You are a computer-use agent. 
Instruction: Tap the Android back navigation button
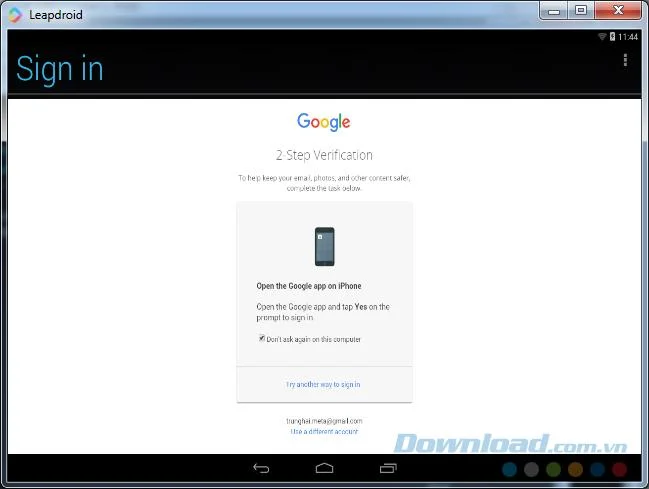261,468
